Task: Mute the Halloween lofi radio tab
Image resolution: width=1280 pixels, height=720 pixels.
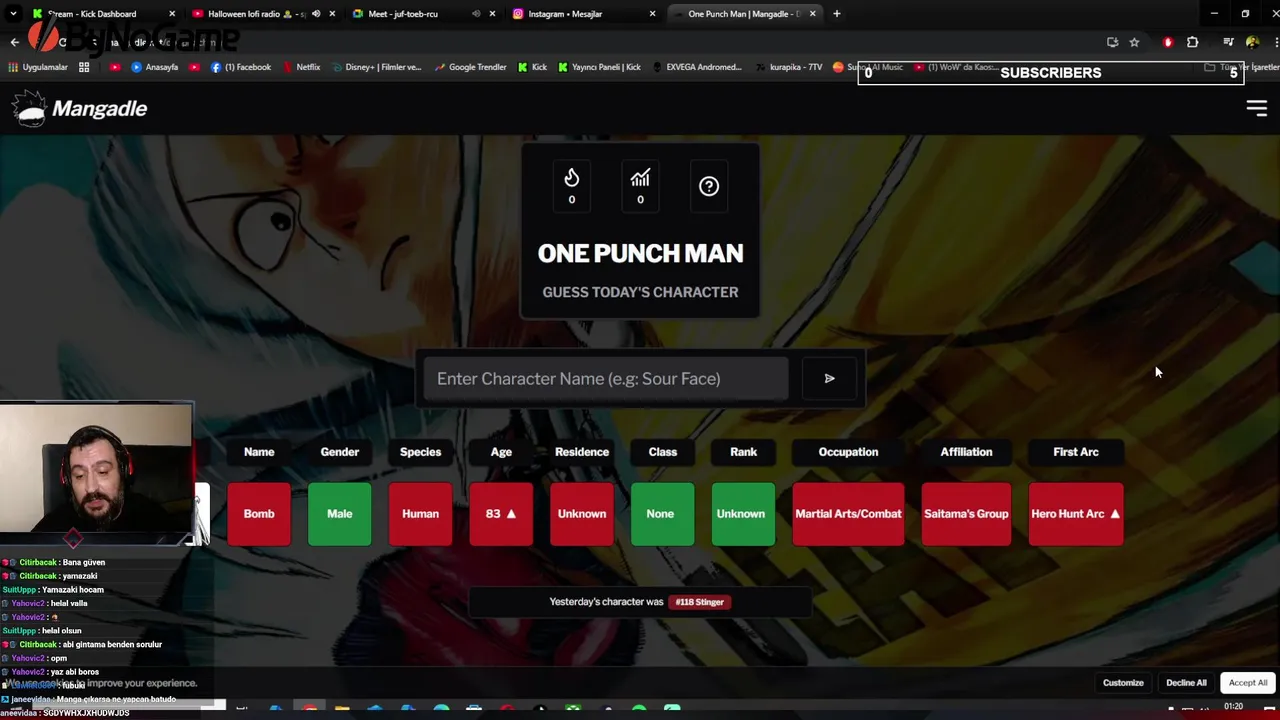Action: point(316,14)
